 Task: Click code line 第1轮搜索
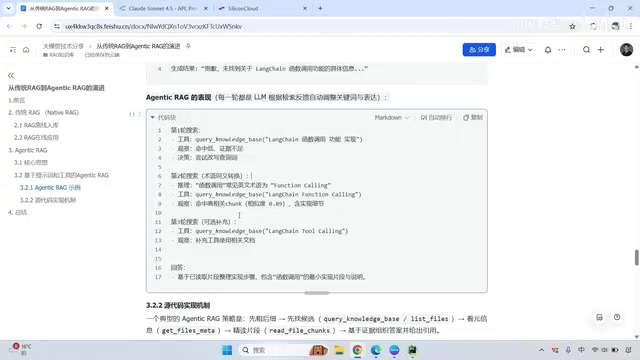tap(185, 130)
